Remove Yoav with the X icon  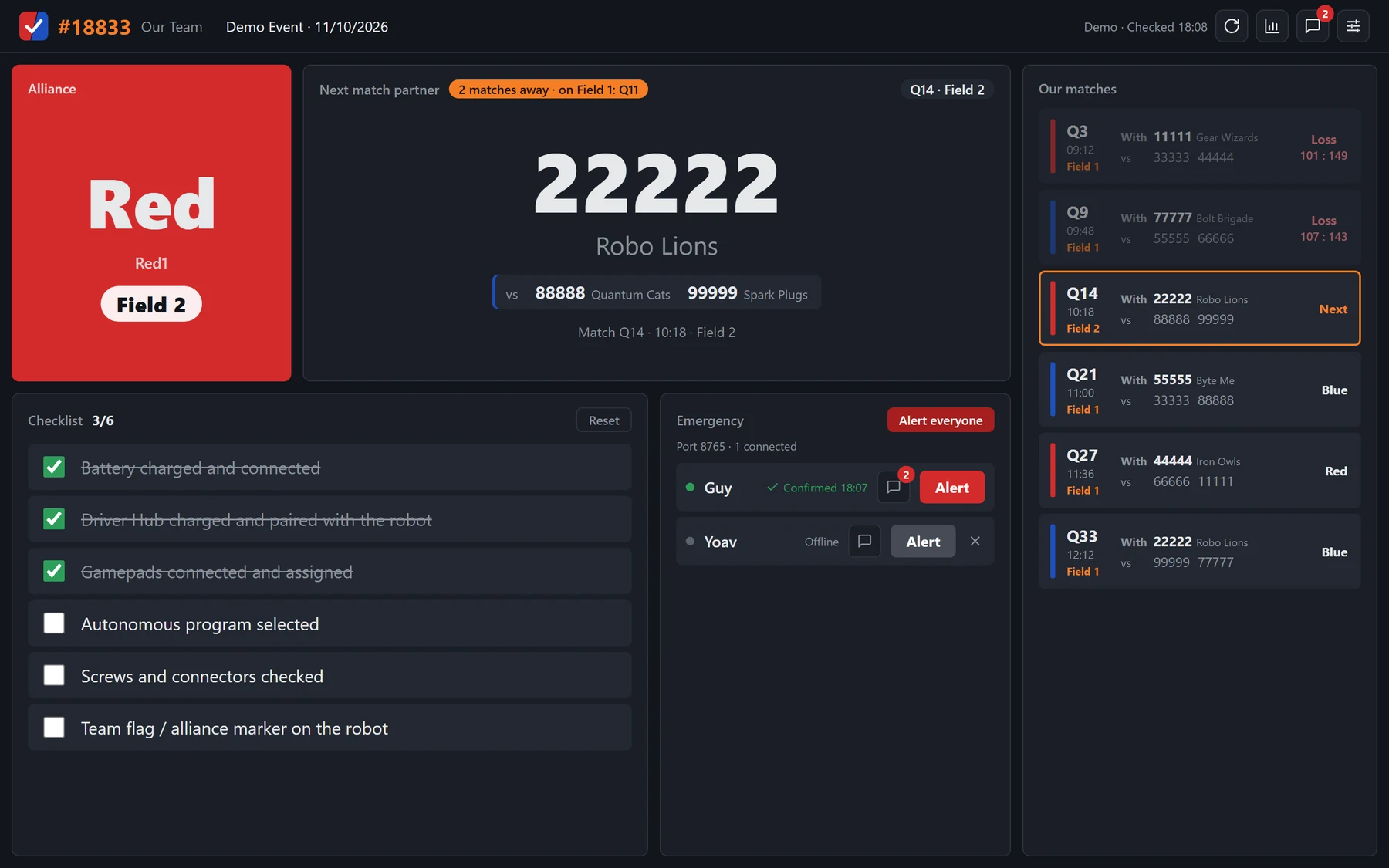975,542
